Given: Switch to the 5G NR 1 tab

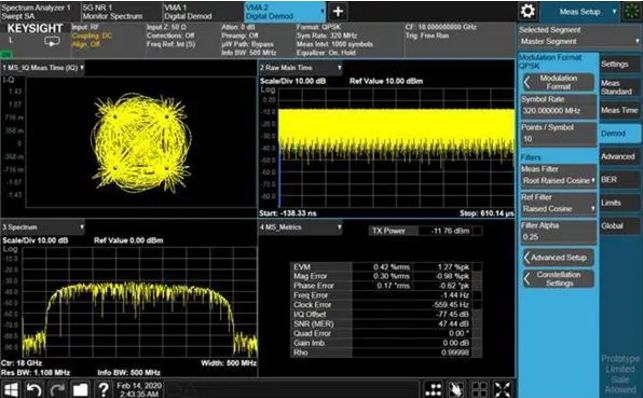Looking at the screenshot, I should [121, 11].
